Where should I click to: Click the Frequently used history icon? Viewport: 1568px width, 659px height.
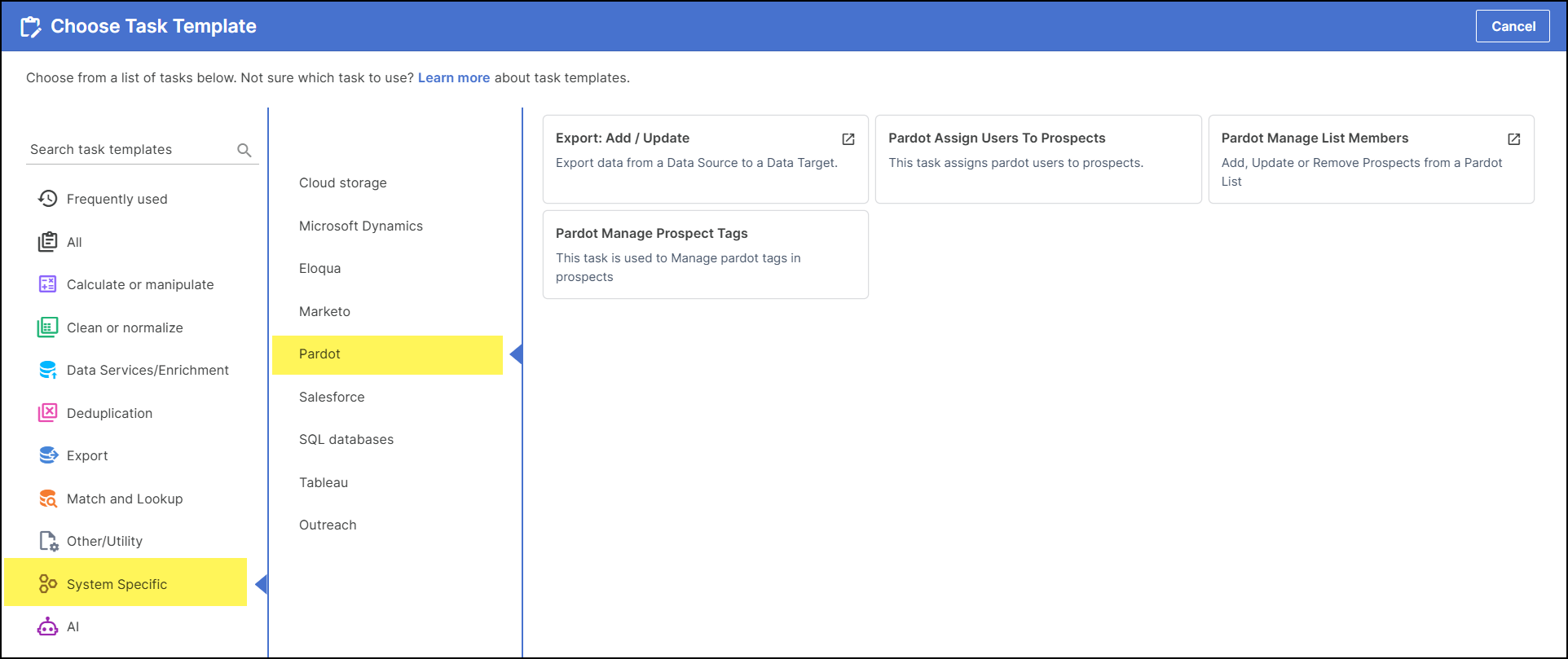click(x=48, y=199)
